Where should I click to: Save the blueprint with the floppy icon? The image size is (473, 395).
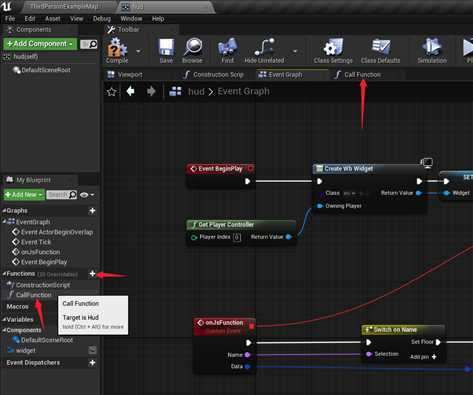pos(166,51)
